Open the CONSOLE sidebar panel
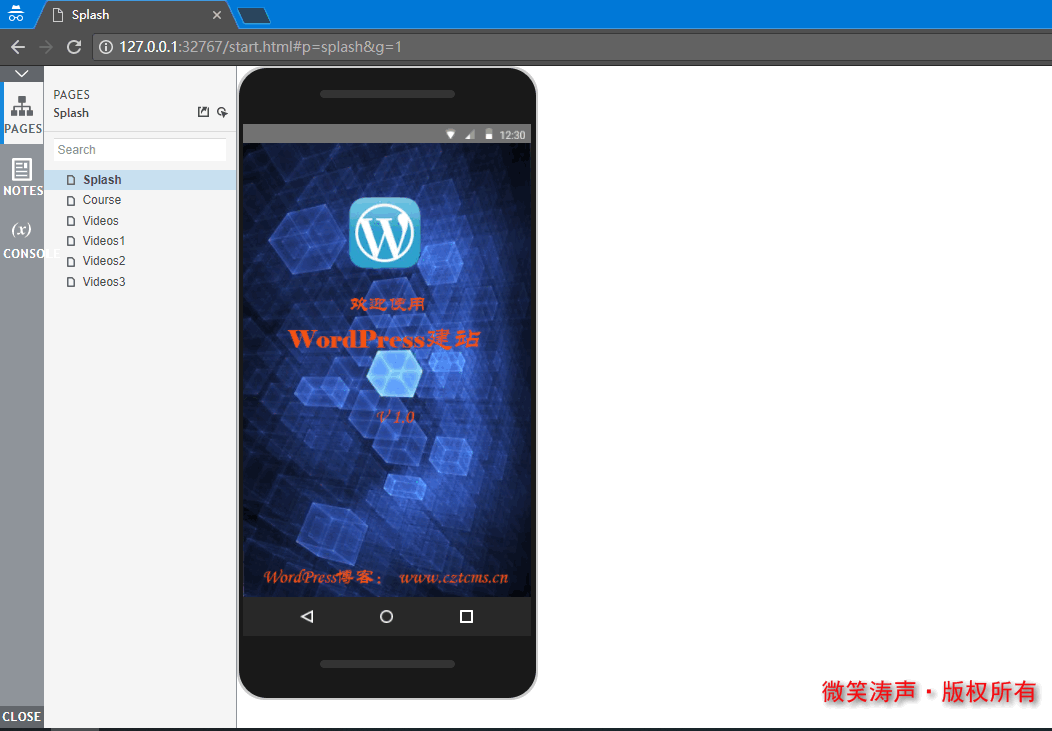Viewport: 1052px width, 731px height. click(23, 240)
